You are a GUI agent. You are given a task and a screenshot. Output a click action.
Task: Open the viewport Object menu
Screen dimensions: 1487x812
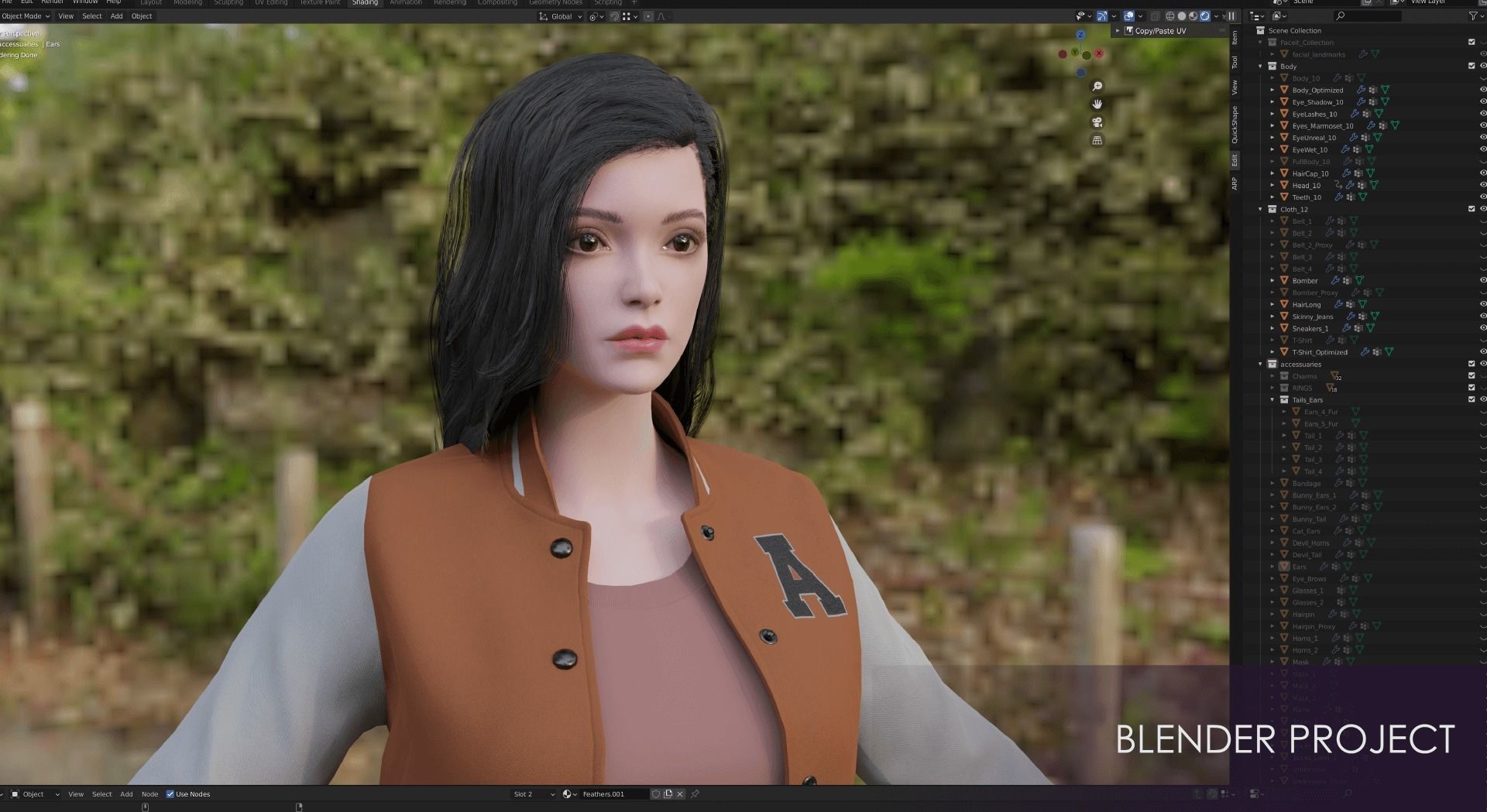[x=142, y=16]
